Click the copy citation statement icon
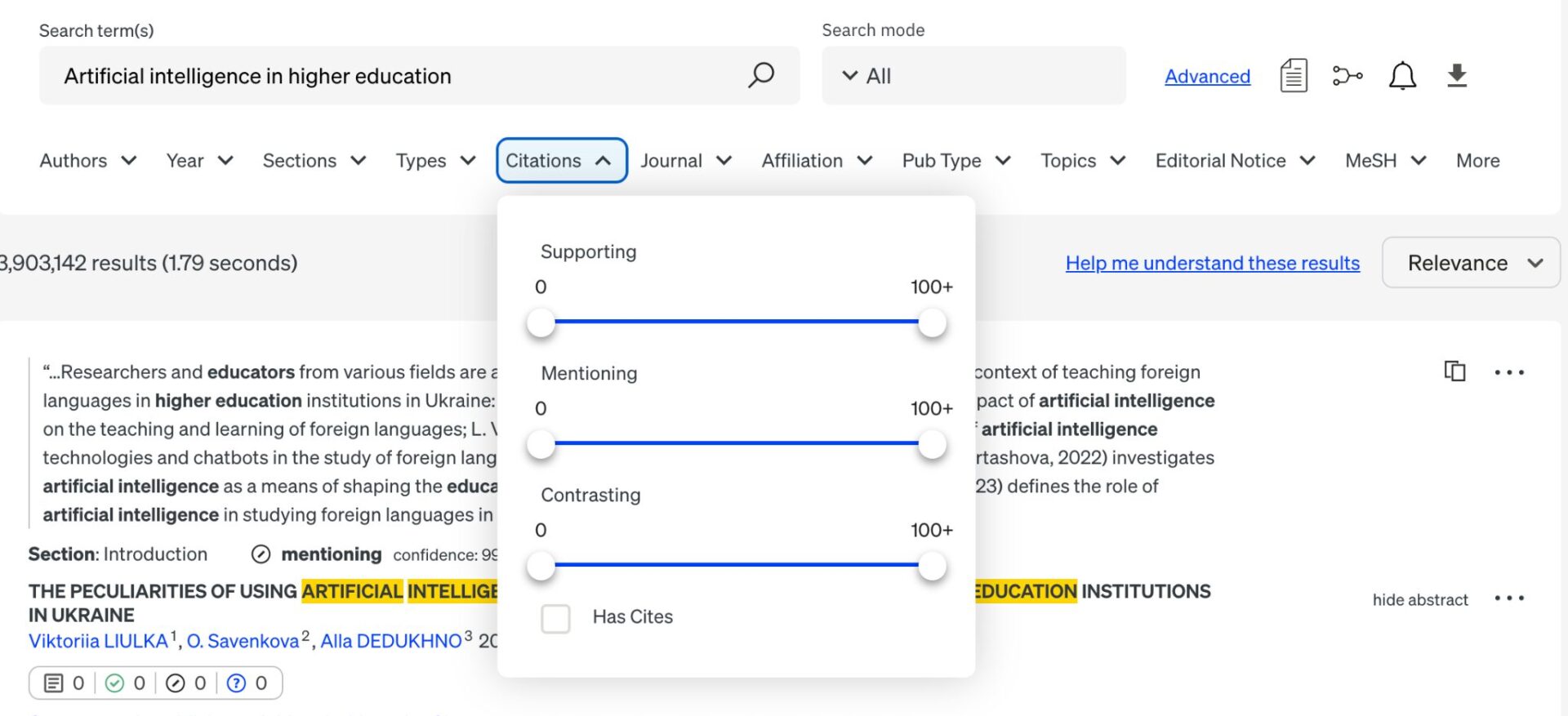The image size is (1568, 716). click(x=1454, y=371)
